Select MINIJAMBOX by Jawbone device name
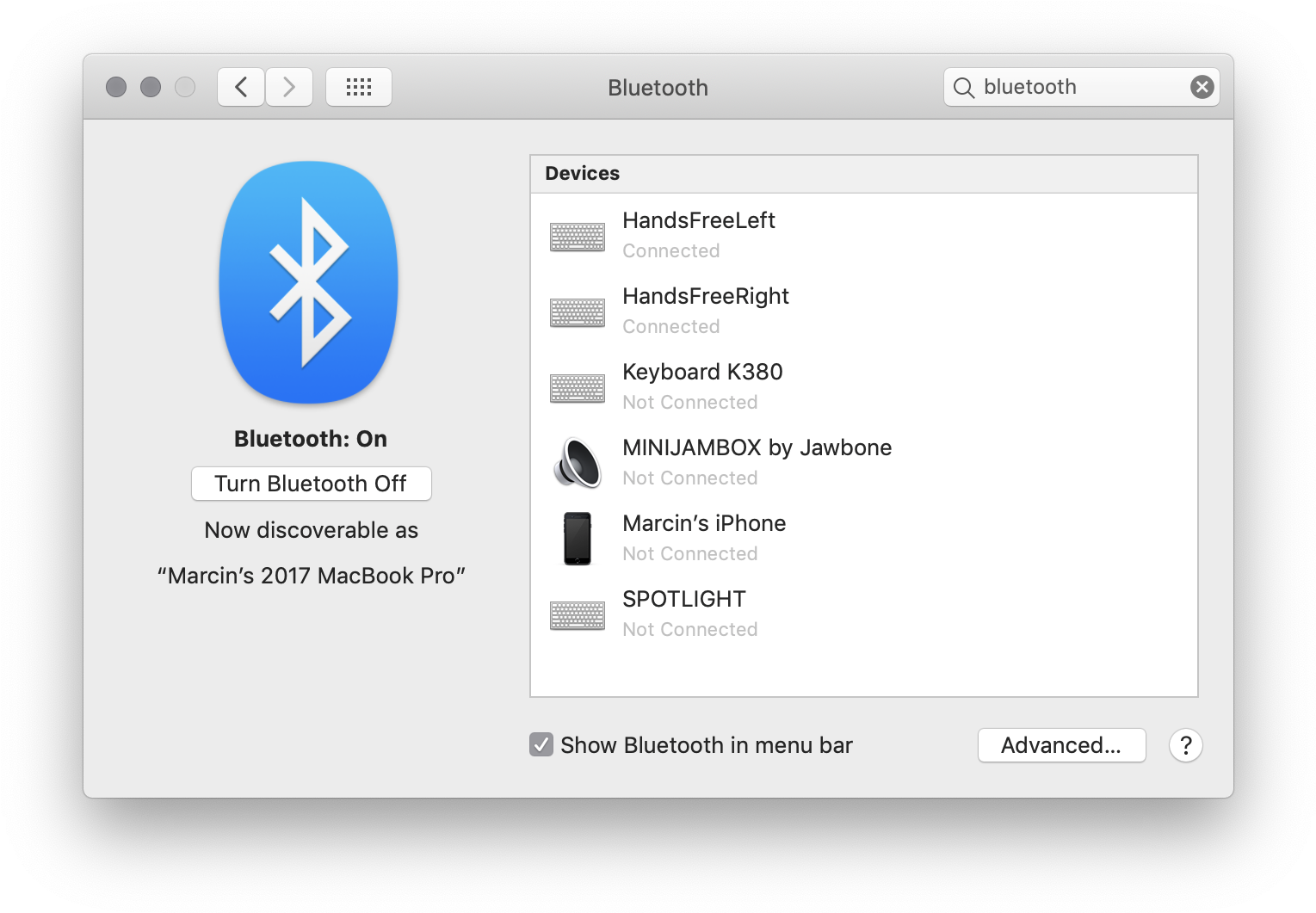This screenshot has height=913, width=1316. [757, 447]
